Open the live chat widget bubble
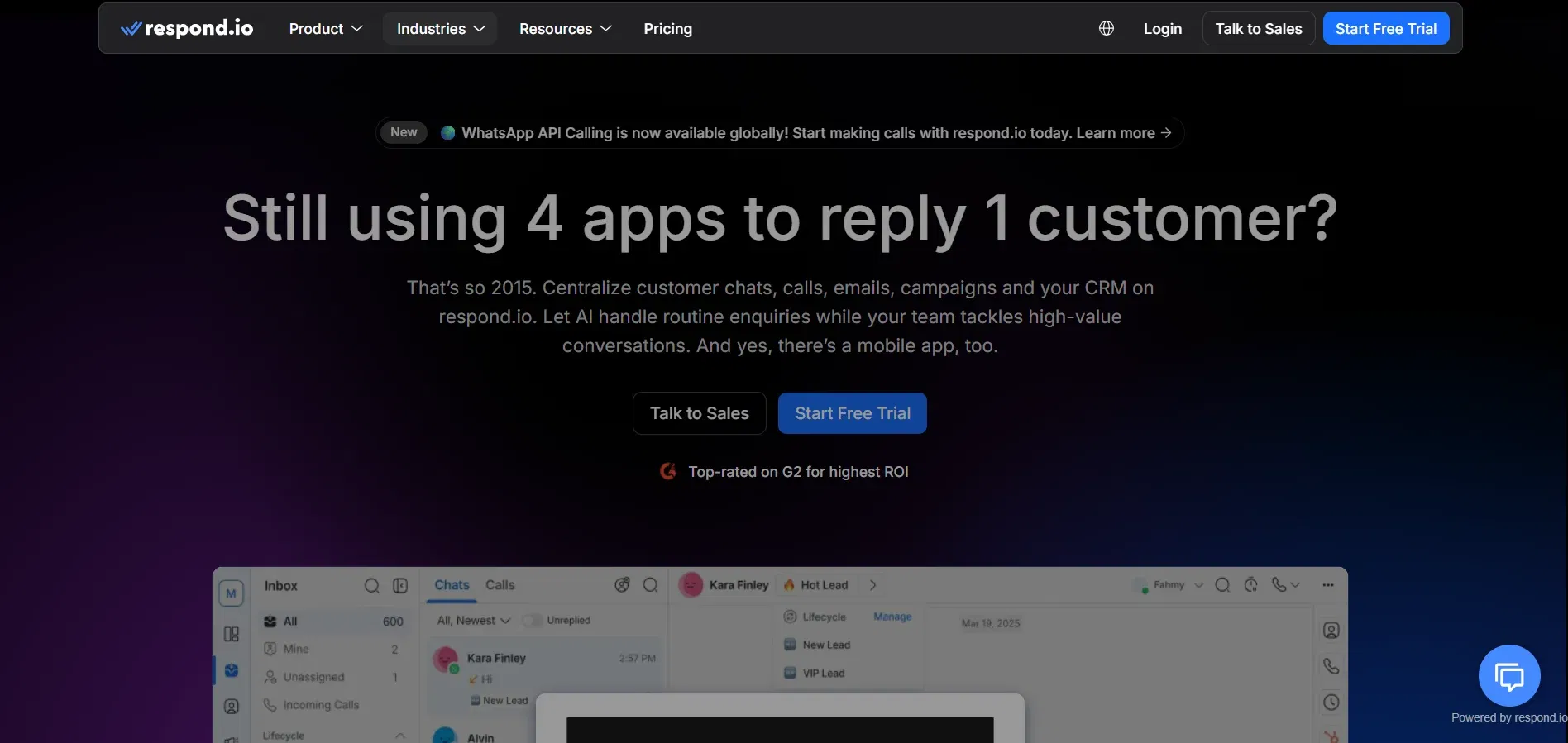 coord(1509,676)
